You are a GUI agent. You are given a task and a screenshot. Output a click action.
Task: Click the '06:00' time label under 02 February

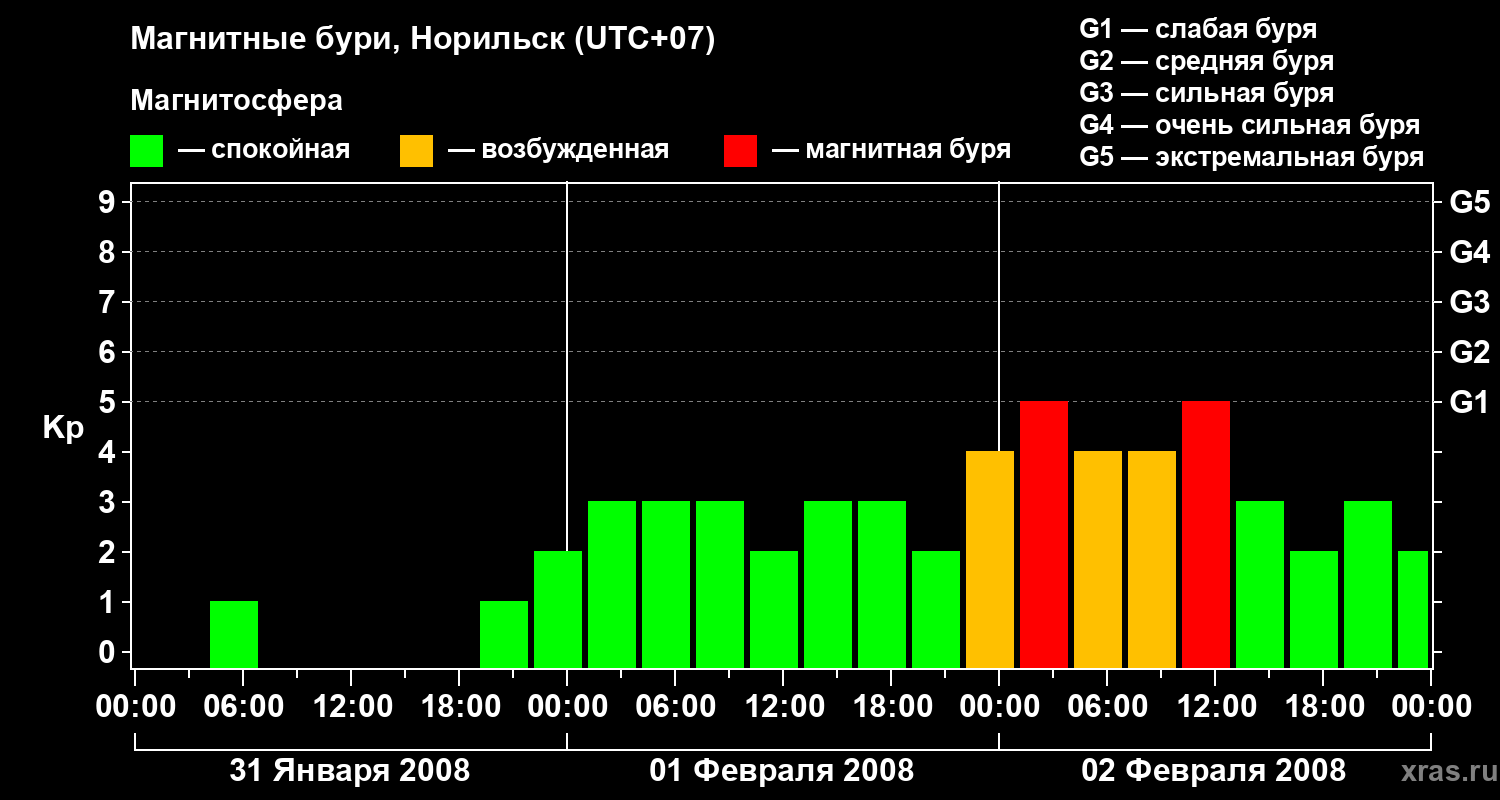[x=1106, y=706]
